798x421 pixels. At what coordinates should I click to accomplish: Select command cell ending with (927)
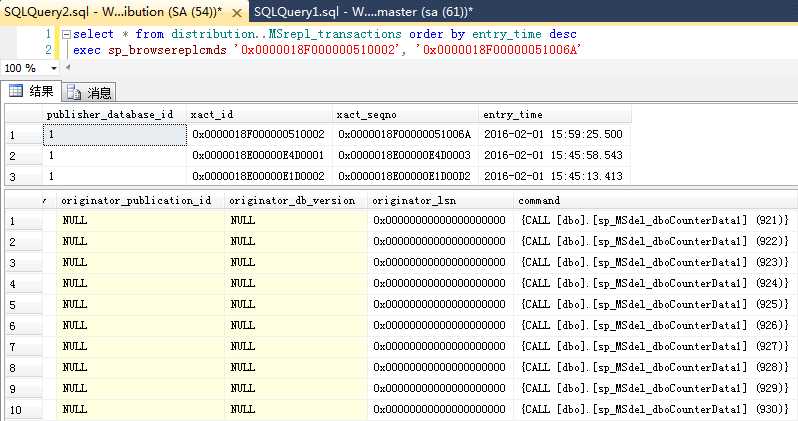click(656, 346)
